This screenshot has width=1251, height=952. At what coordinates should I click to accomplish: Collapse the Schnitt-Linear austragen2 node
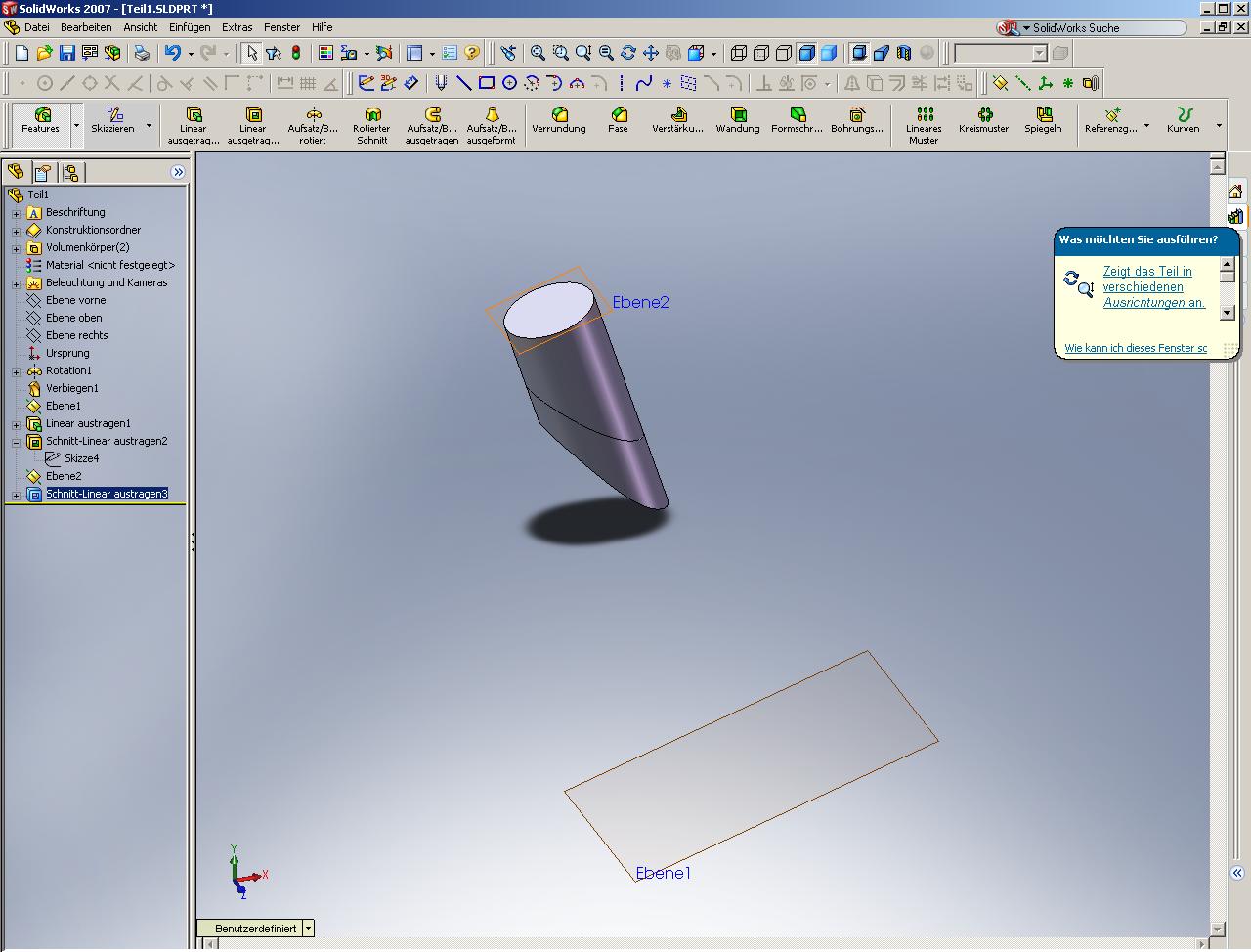tap(16, 442)
